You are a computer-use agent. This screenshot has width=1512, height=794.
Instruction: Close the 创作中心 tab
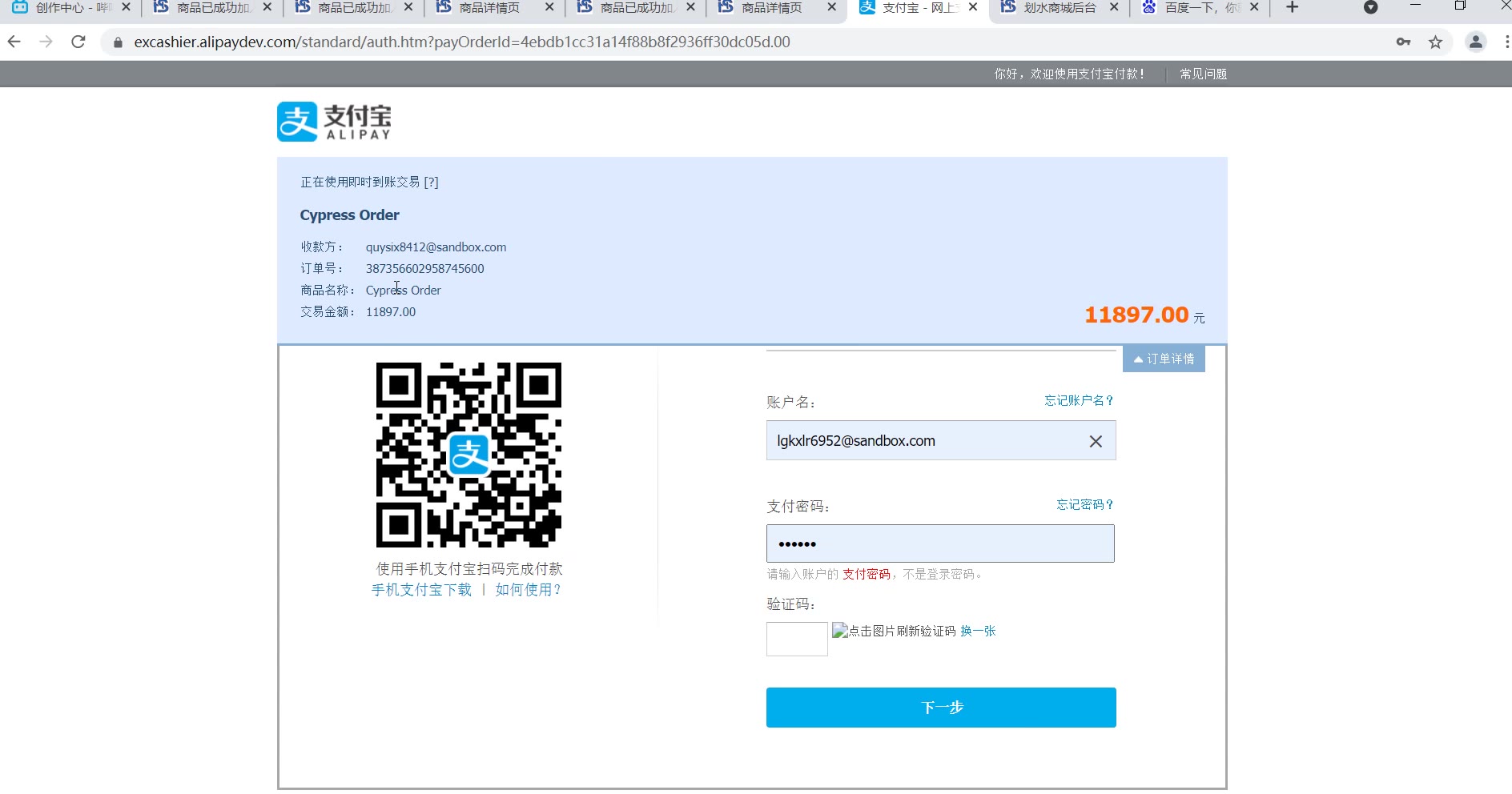(126, 7)
